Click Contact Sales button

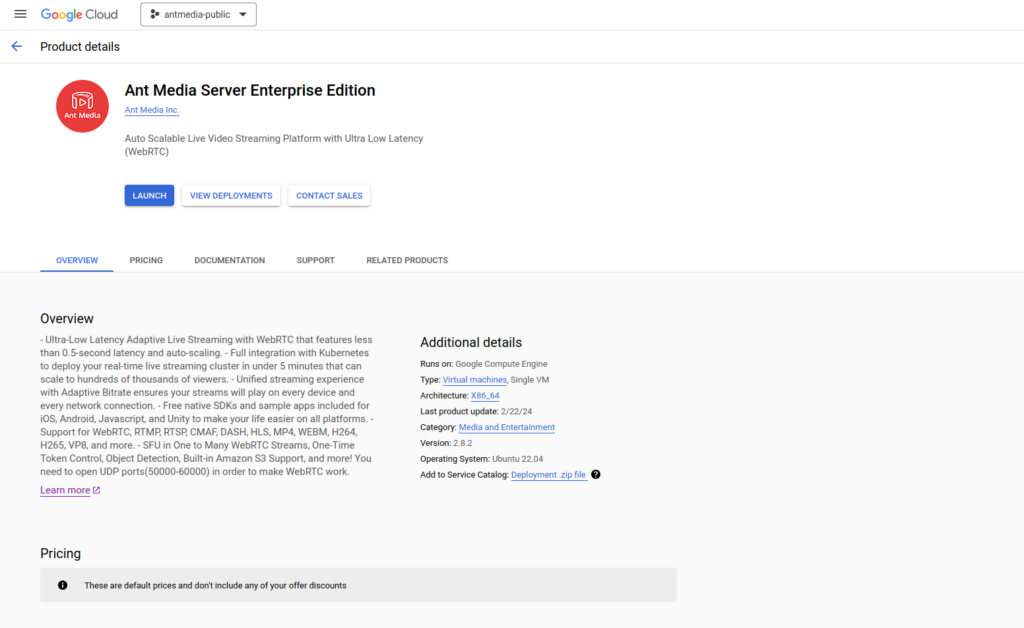[x=329, y=195]
